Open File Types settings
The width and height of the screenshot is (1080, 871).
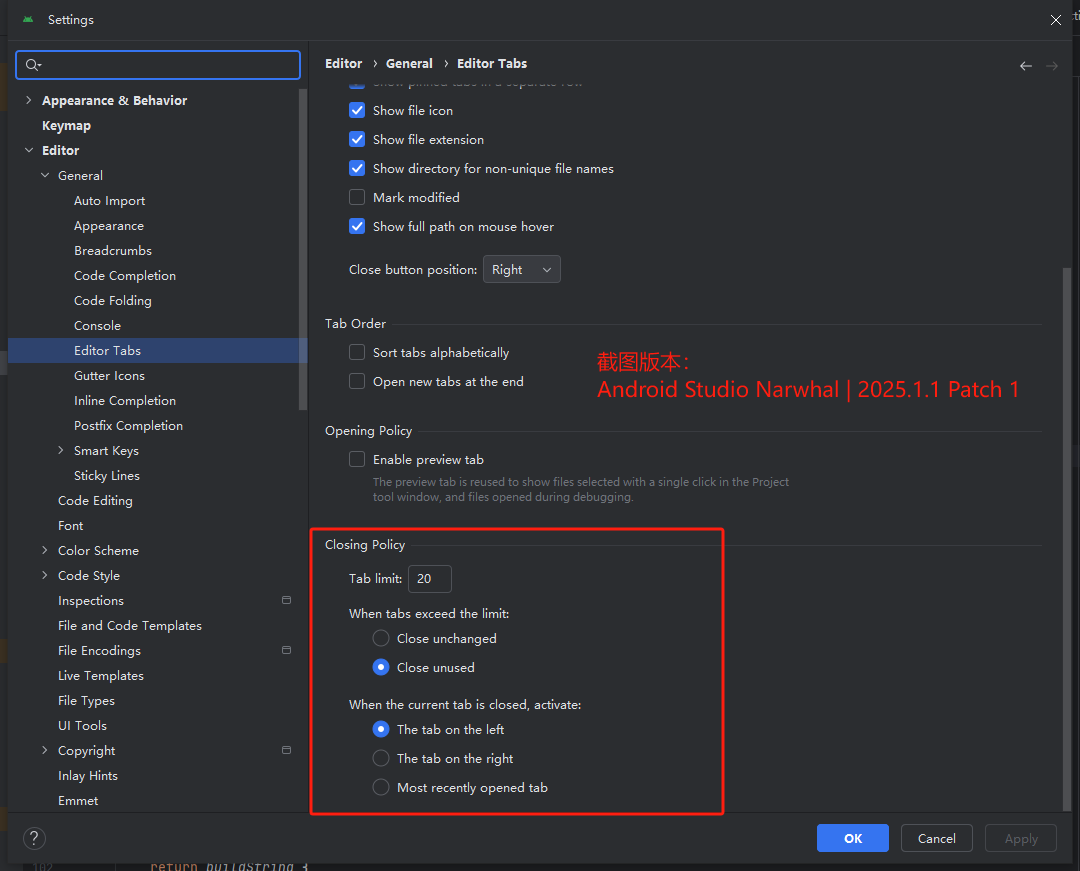(86, 700)
